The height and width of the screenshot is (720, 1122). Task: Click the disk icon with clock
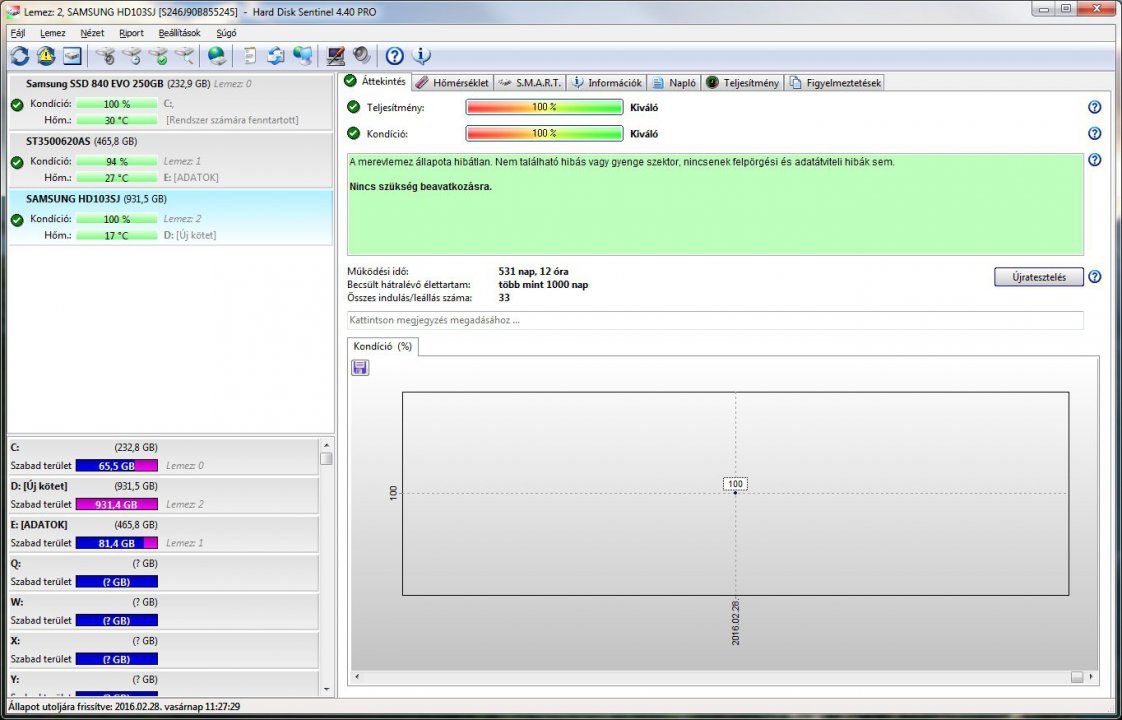pyautogui.click(x=132, y=56)
